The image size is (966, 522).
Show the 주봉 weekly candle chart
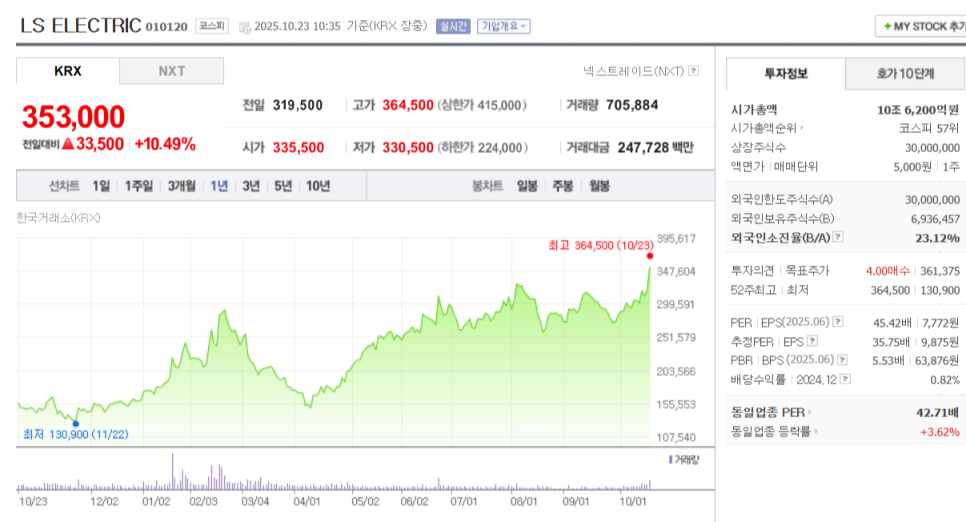563,186
